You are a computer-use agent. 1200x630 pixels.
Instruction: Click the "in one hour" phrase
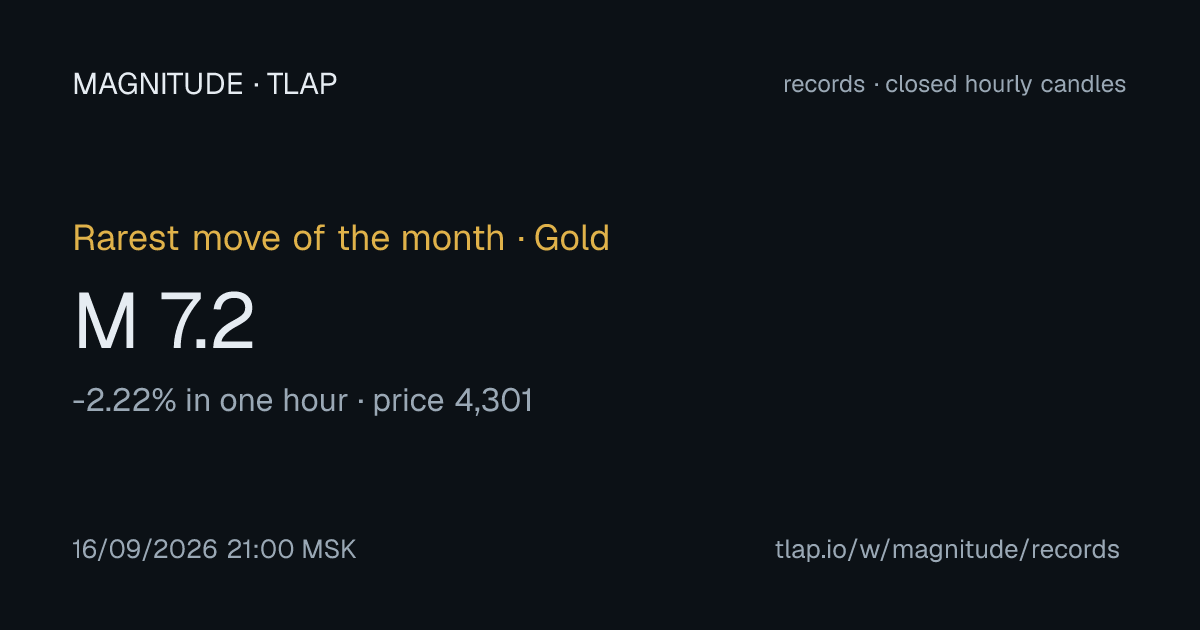(x=267, y=401)
